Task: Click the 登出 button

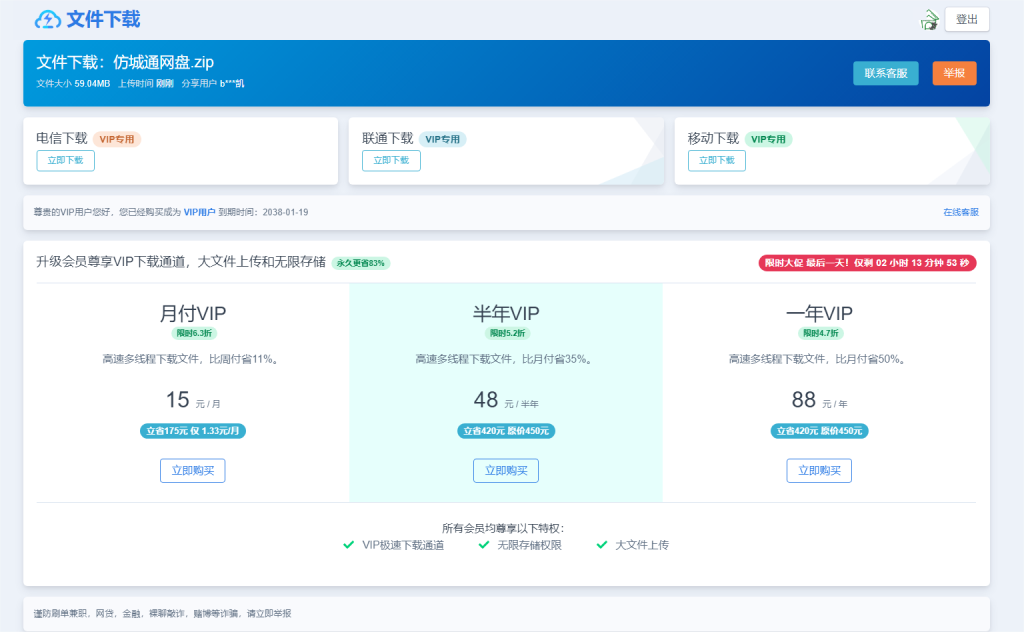Action: pos(966,19)
